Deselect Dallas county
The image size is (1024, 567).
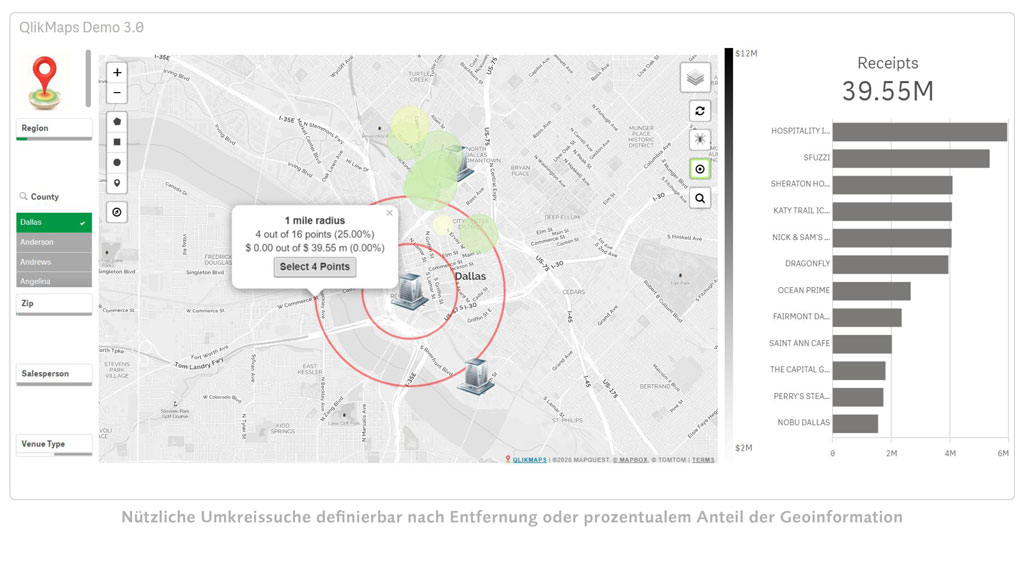[54, 222]
